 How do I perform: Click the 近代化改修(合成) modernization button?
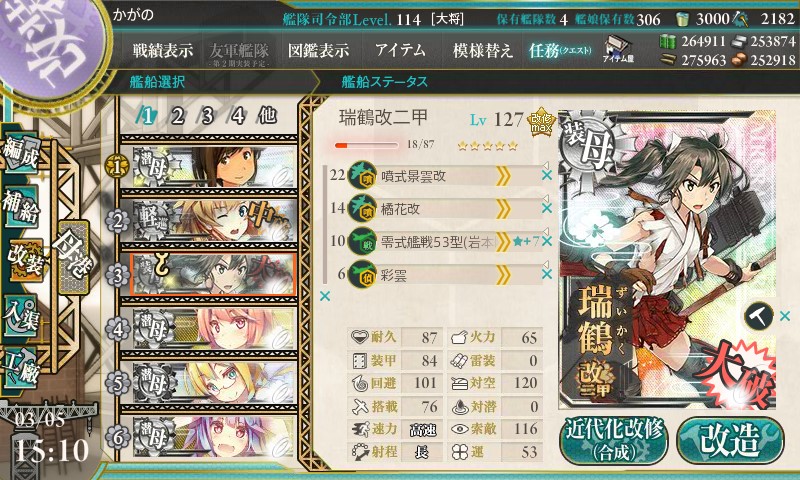point(614,441)
